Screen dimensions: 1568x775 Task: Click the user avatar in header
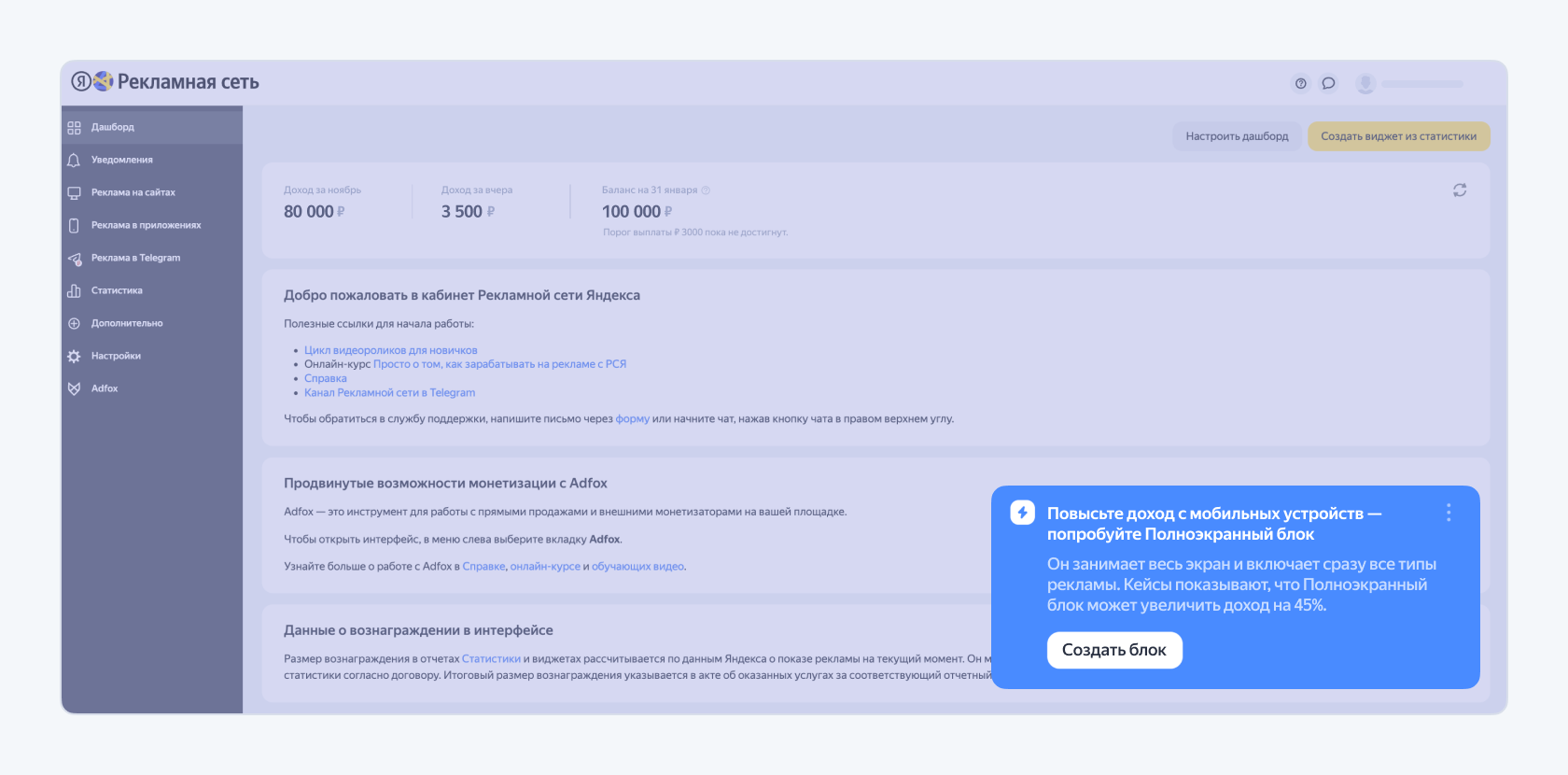coord(1365,83)
